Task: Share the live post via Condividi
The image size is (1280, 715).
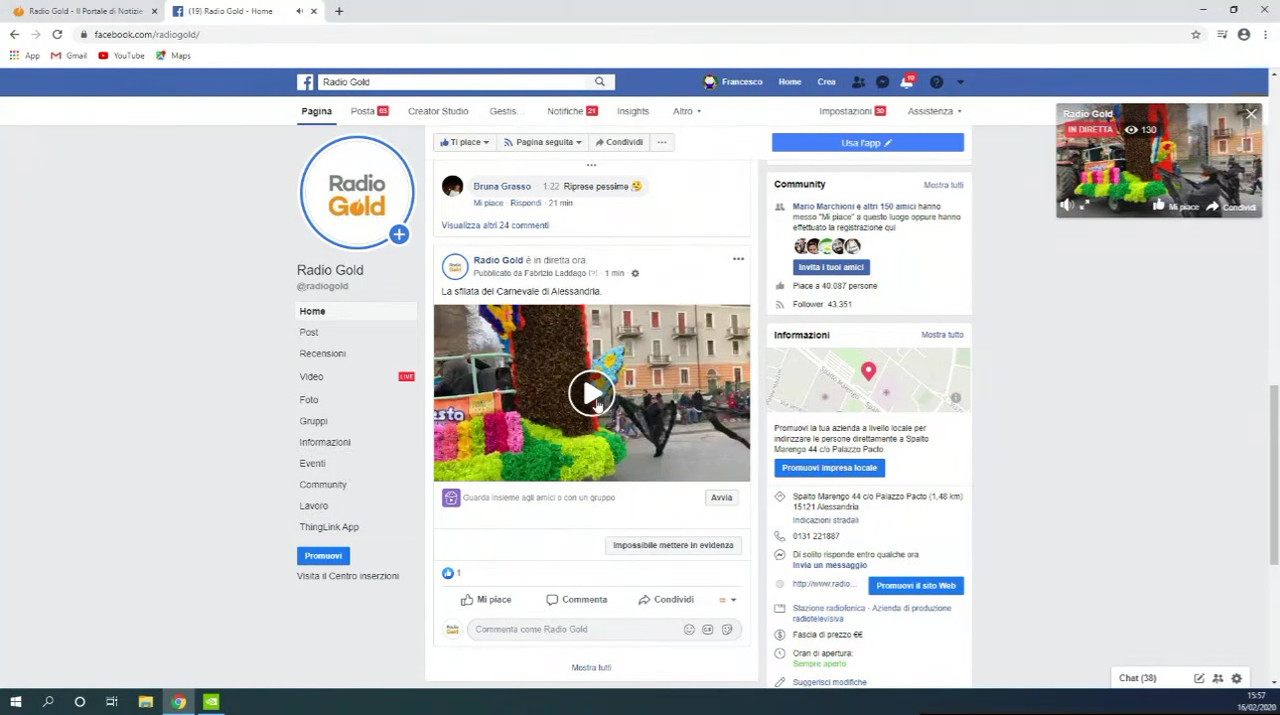Action: (x=666, y=599)
